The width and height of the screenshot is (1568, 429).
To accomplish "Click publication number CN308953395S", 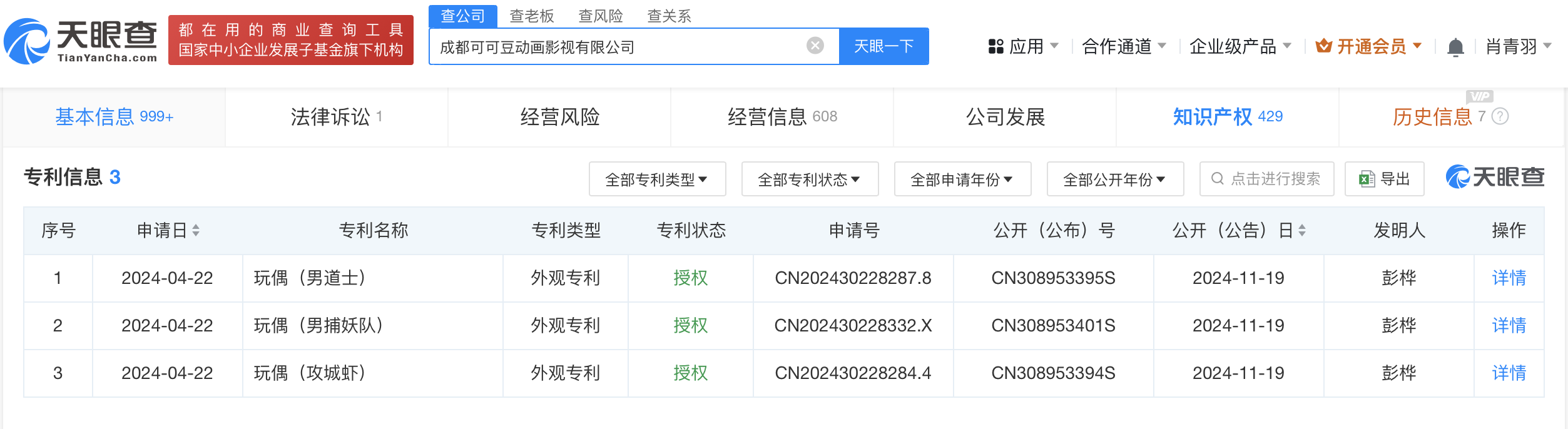I will point(1053,278).
